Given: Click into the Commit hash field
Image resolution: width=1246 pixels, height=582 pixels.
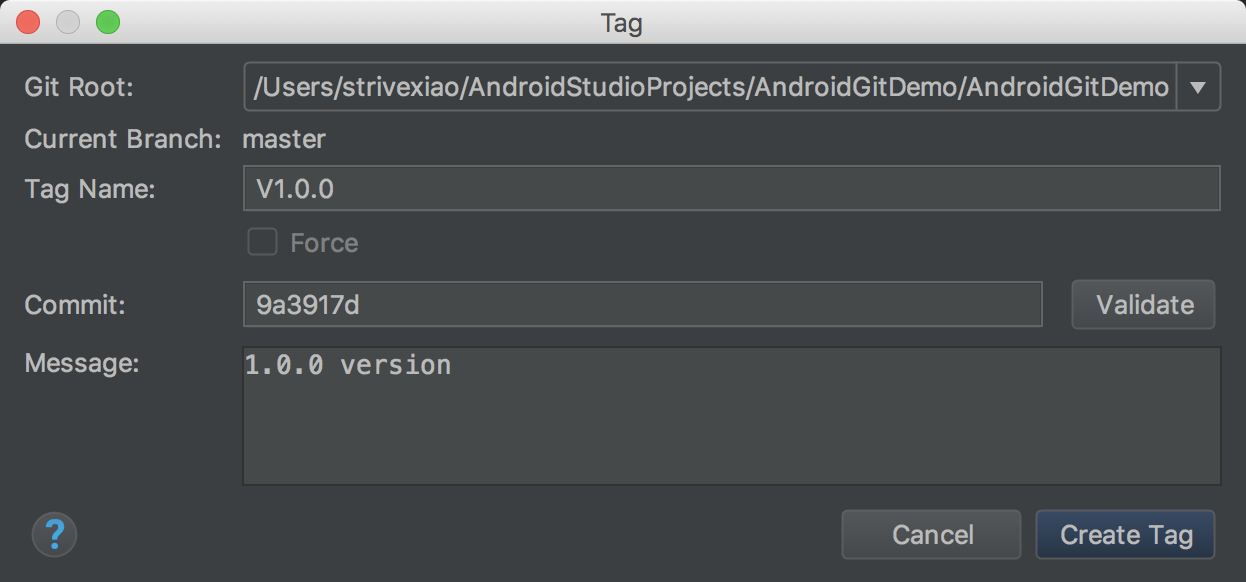Looking at the screenshot, I should click(642, 304).
